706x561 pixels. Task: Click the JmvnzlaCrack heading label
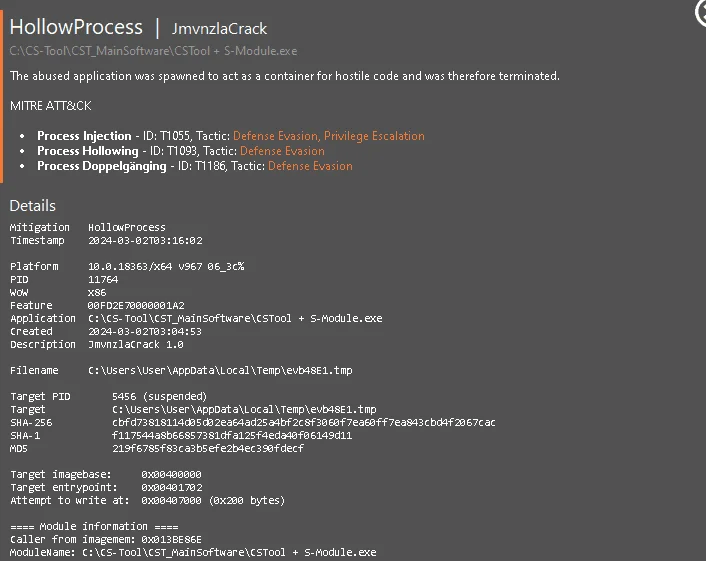pyautogui.click(x=219, y=29)
